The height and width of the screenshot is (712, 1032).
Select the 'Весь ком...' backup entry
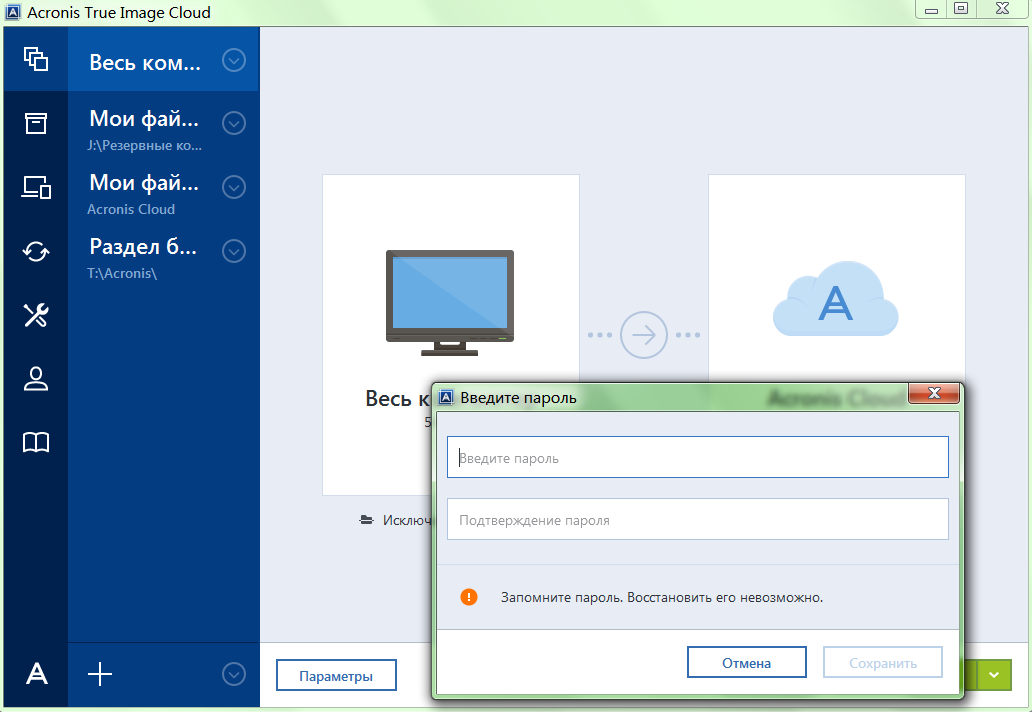[x=163, y=59]
